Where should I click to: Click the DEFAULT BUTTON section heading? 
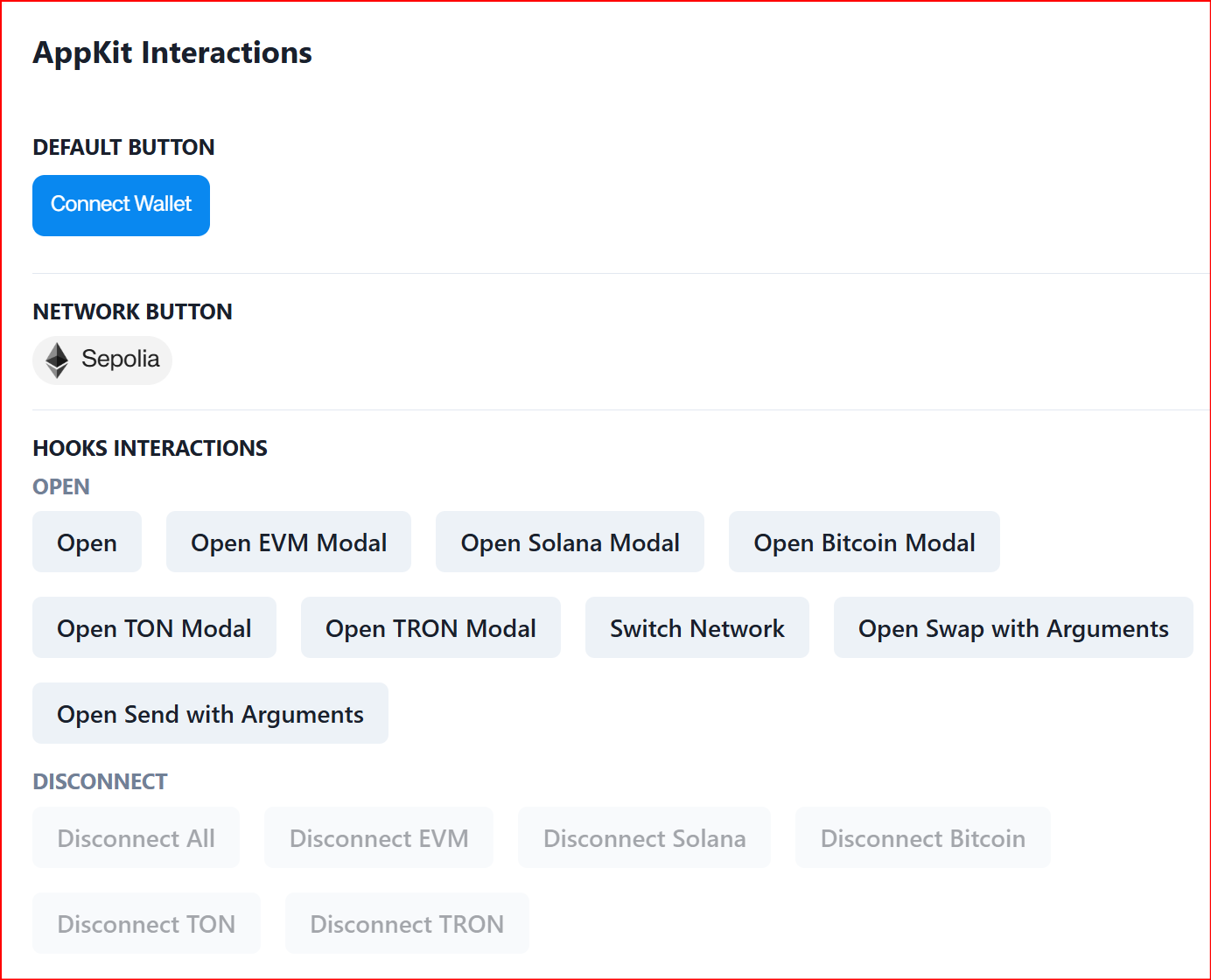(123, 147)
